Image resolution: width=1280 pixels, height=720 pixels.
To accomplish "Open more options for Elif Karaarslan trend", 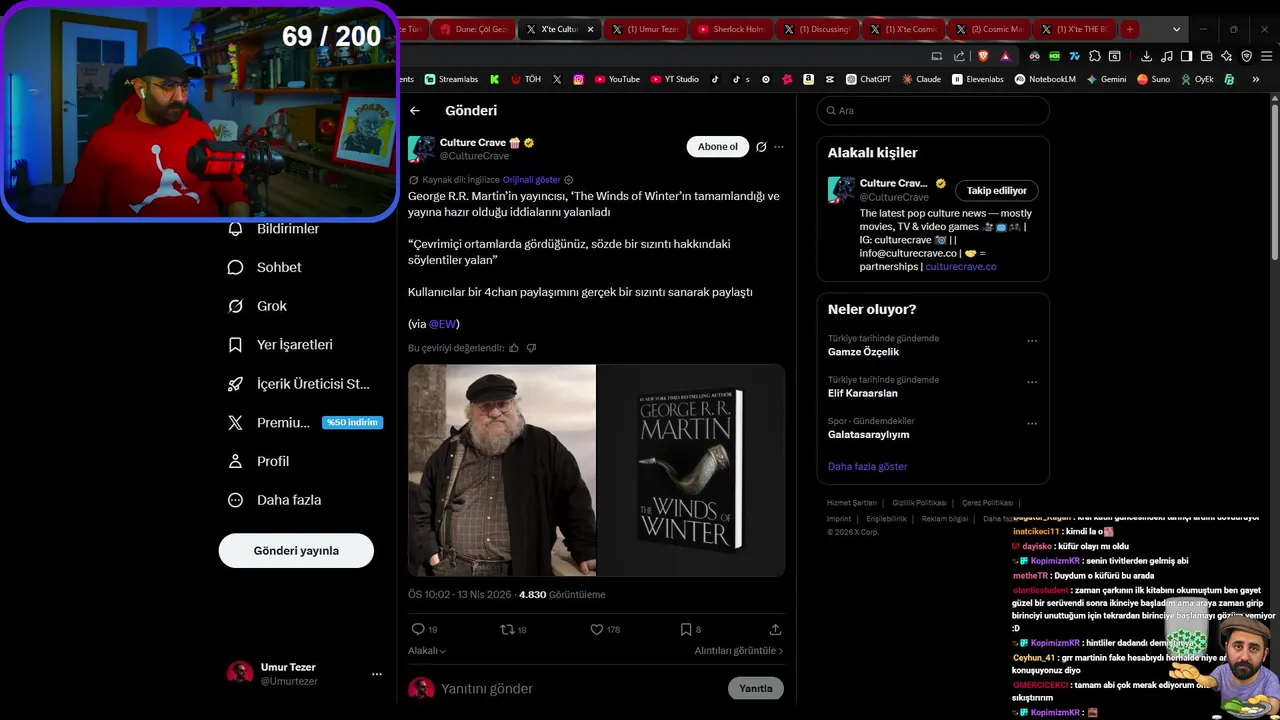I will click(x=1032, y=382).
